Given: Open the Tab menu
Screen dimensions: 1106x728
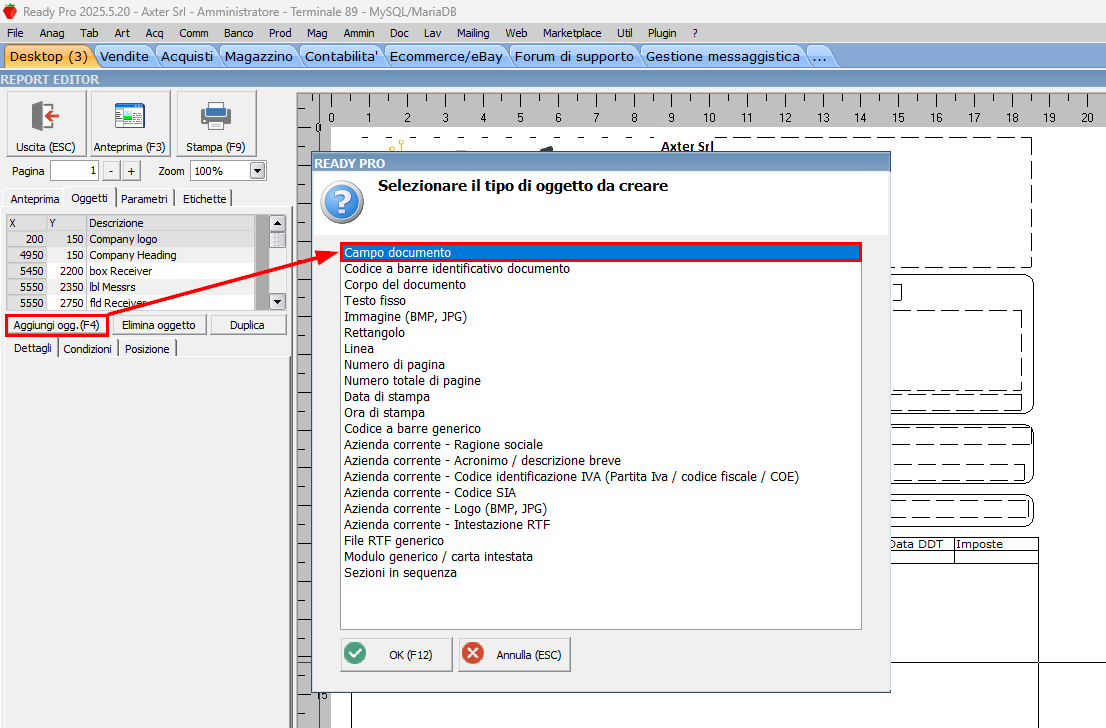Looking at the screenshot, I should point(89,33).
